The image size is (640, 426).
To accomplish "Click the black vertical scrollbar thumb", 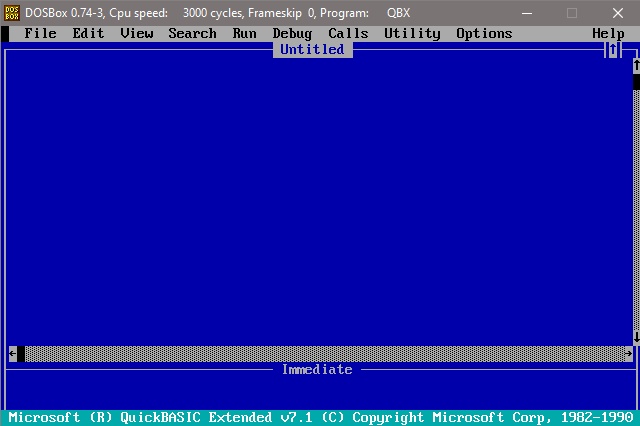I will pyautogui.click(x=636, y=82).
